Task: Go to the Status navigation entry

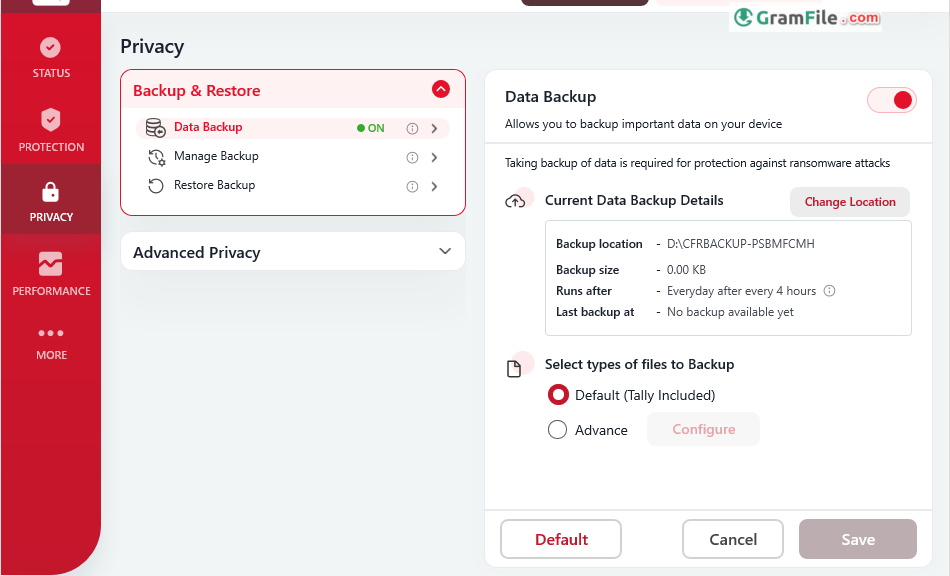Action: 50,72
